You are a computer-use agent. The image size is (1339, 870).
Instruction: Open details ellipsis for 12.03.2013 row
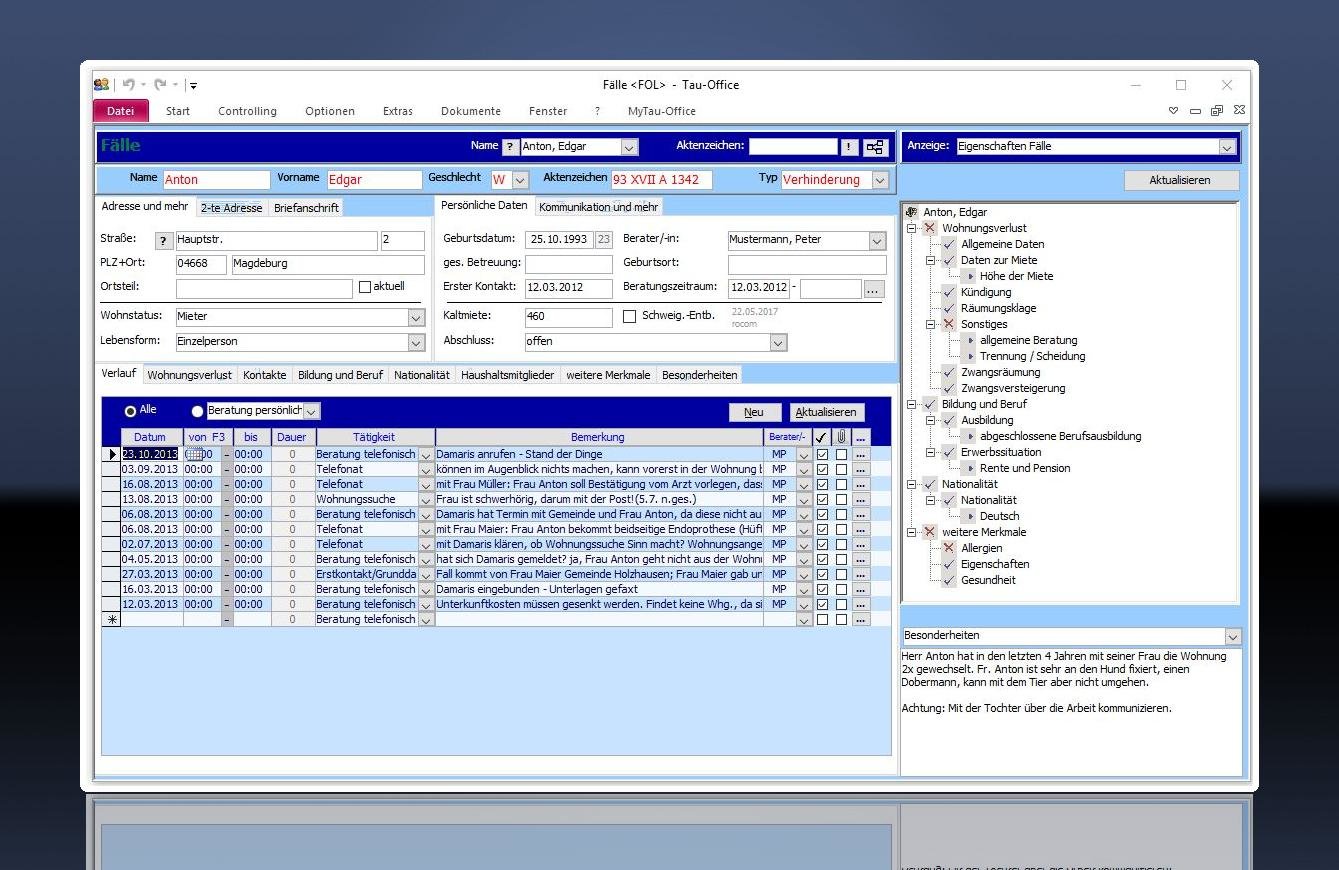click(x=860, y=604)
